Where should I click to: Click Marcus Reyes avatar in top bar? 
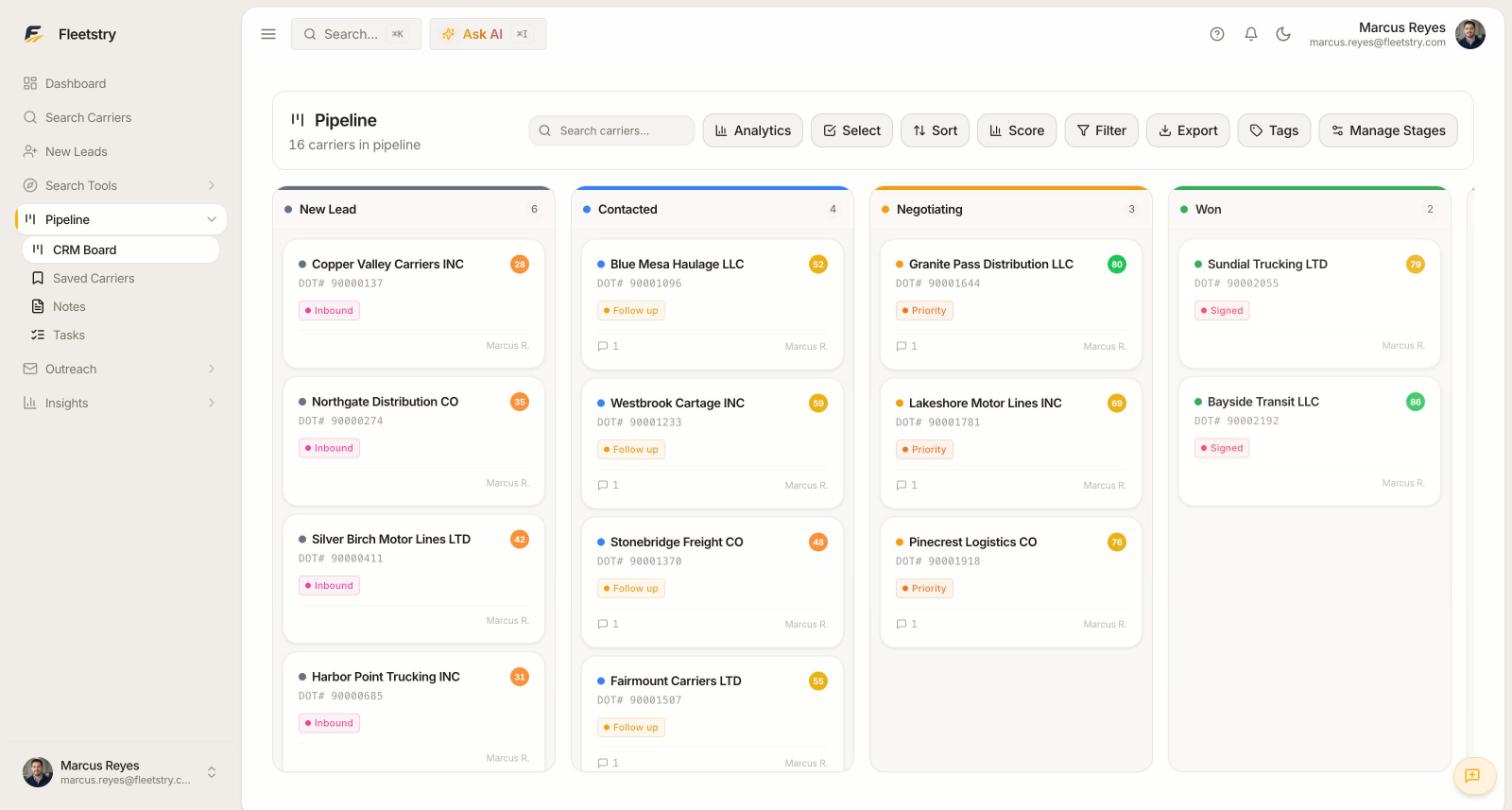1470,34
